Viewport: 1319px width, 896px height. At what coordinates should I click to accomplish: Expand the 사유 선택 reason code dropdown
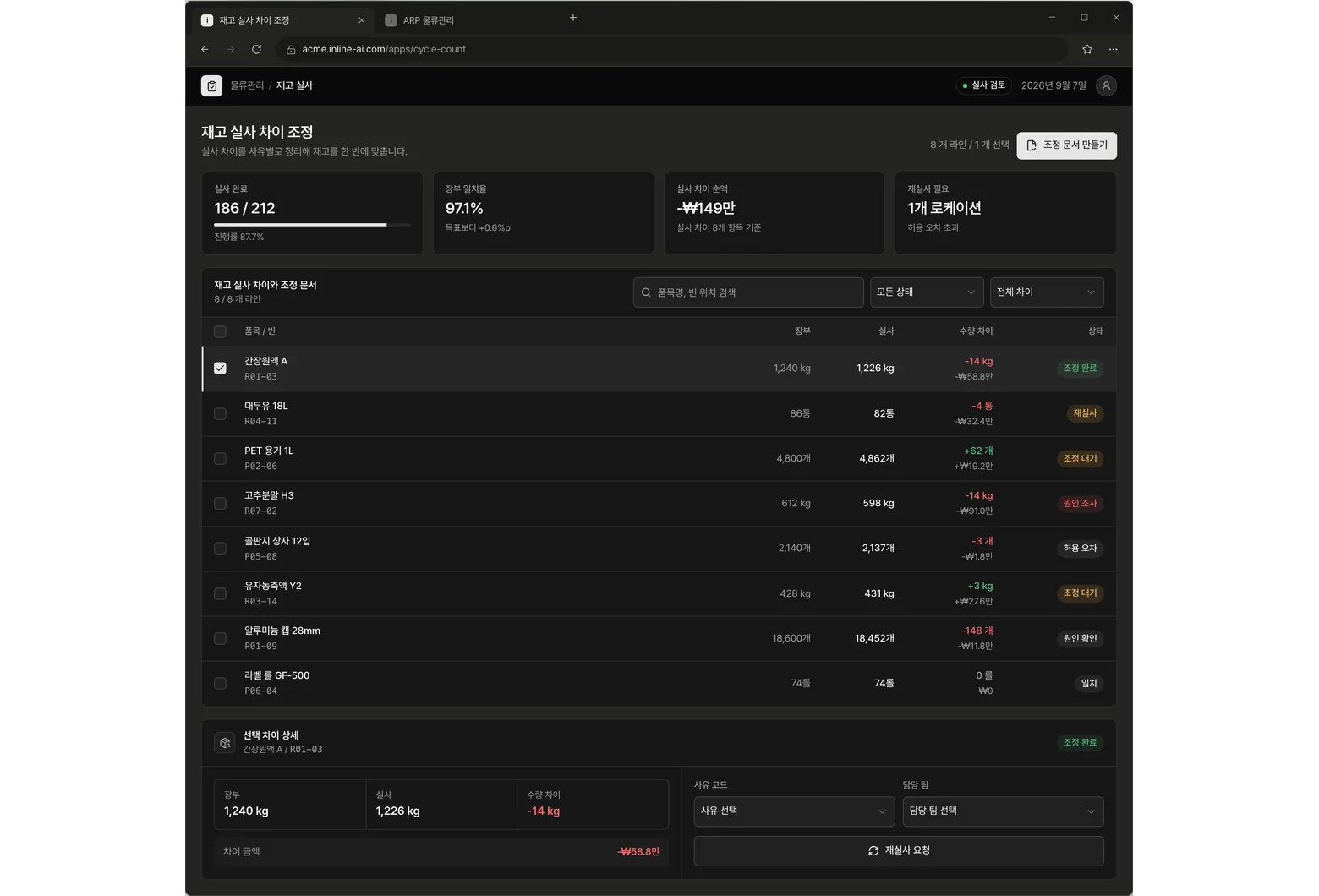pyautogui.click(x=794, y=811)
